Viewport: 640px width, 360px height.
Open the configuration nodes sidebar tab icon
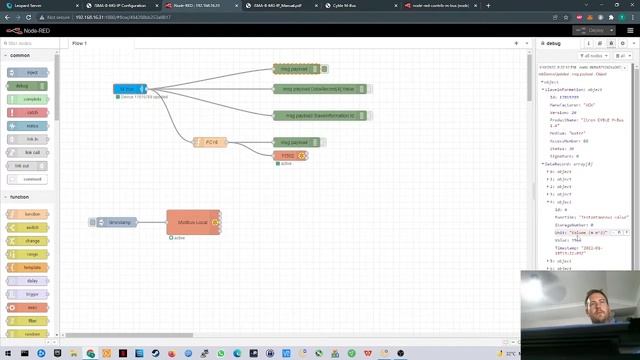[623, 43]
